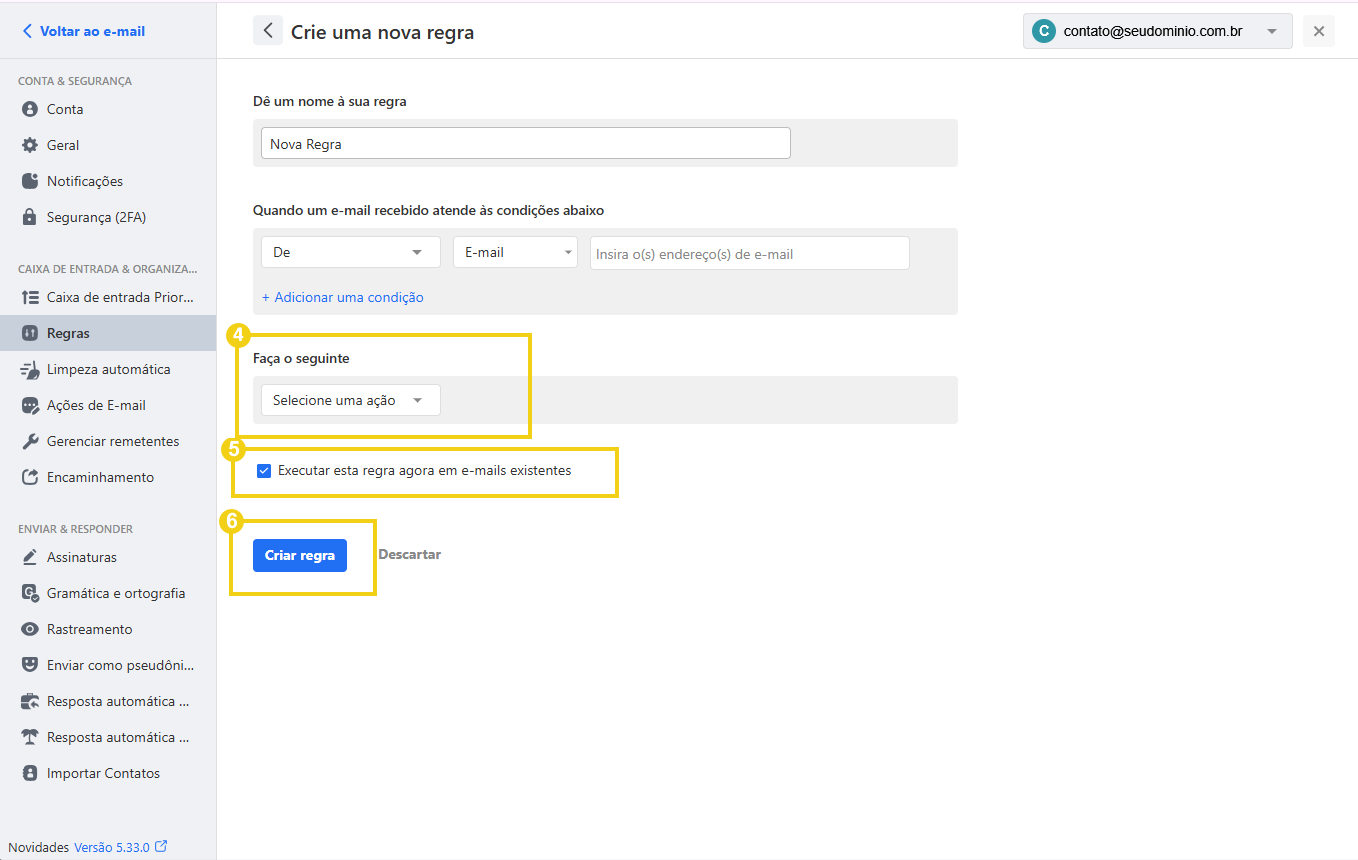
Task: Open the De condition dropdown
Action: [350, 252]
